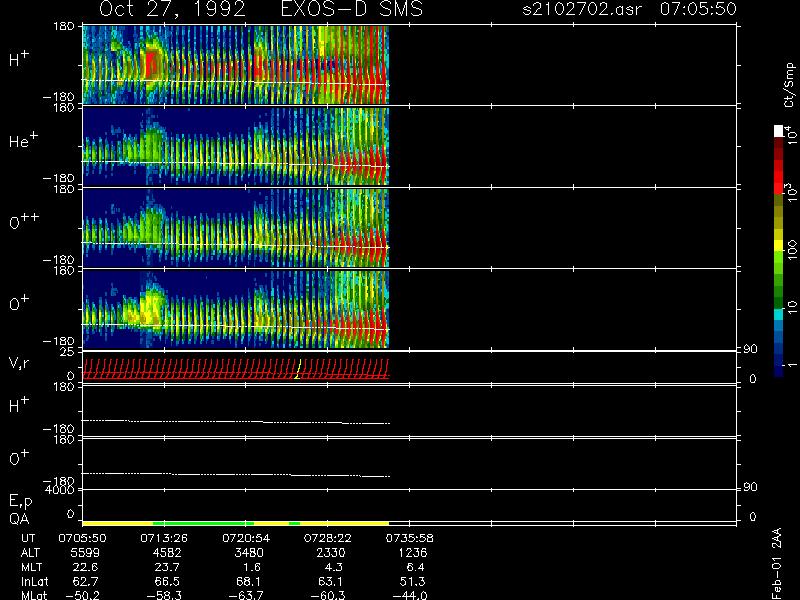800x600 pixels.
Task: Click the MLT value '22.6'
Action: (x=86, y=567)
